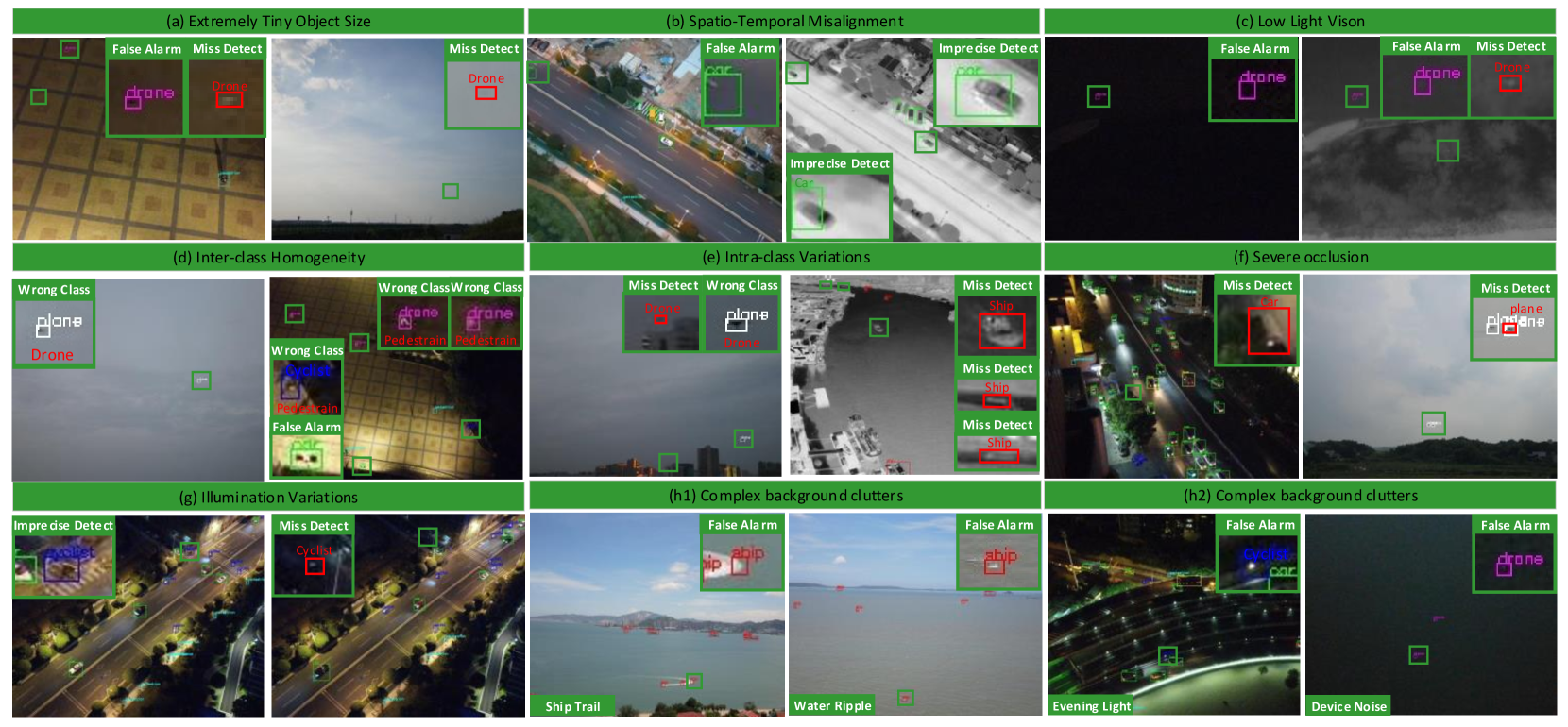Select the "(g) Illumination Variations" header
This screenshot has height=727, width=1568.
tap(268, 497)
